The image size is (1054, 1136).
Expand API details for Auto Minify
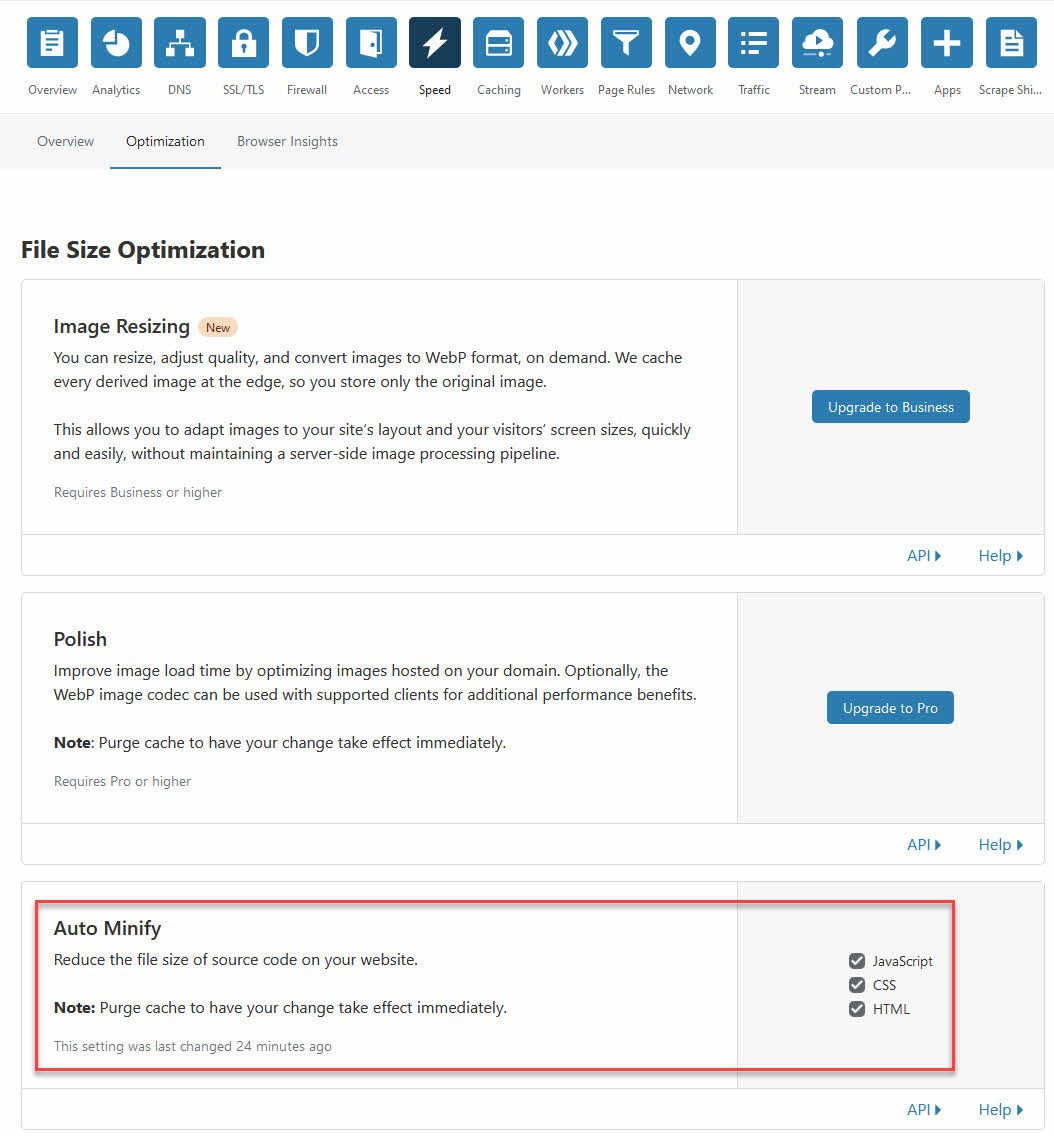tap(924, 1109)
